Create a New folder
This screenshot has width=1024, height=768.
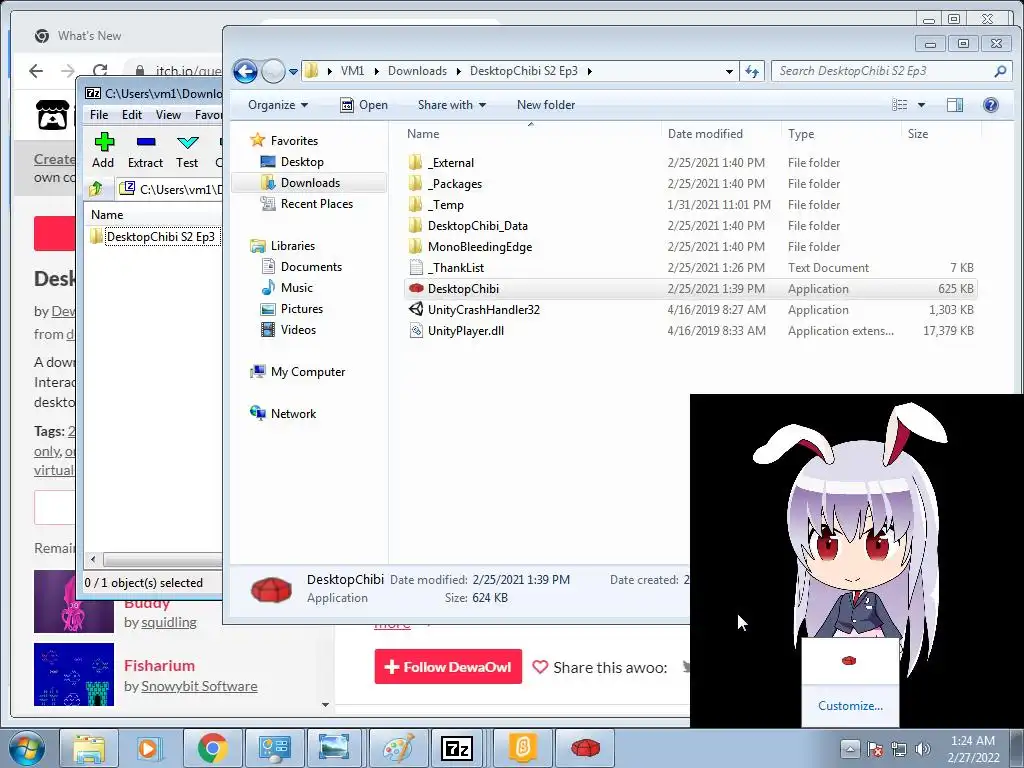[x=546, y=105]
